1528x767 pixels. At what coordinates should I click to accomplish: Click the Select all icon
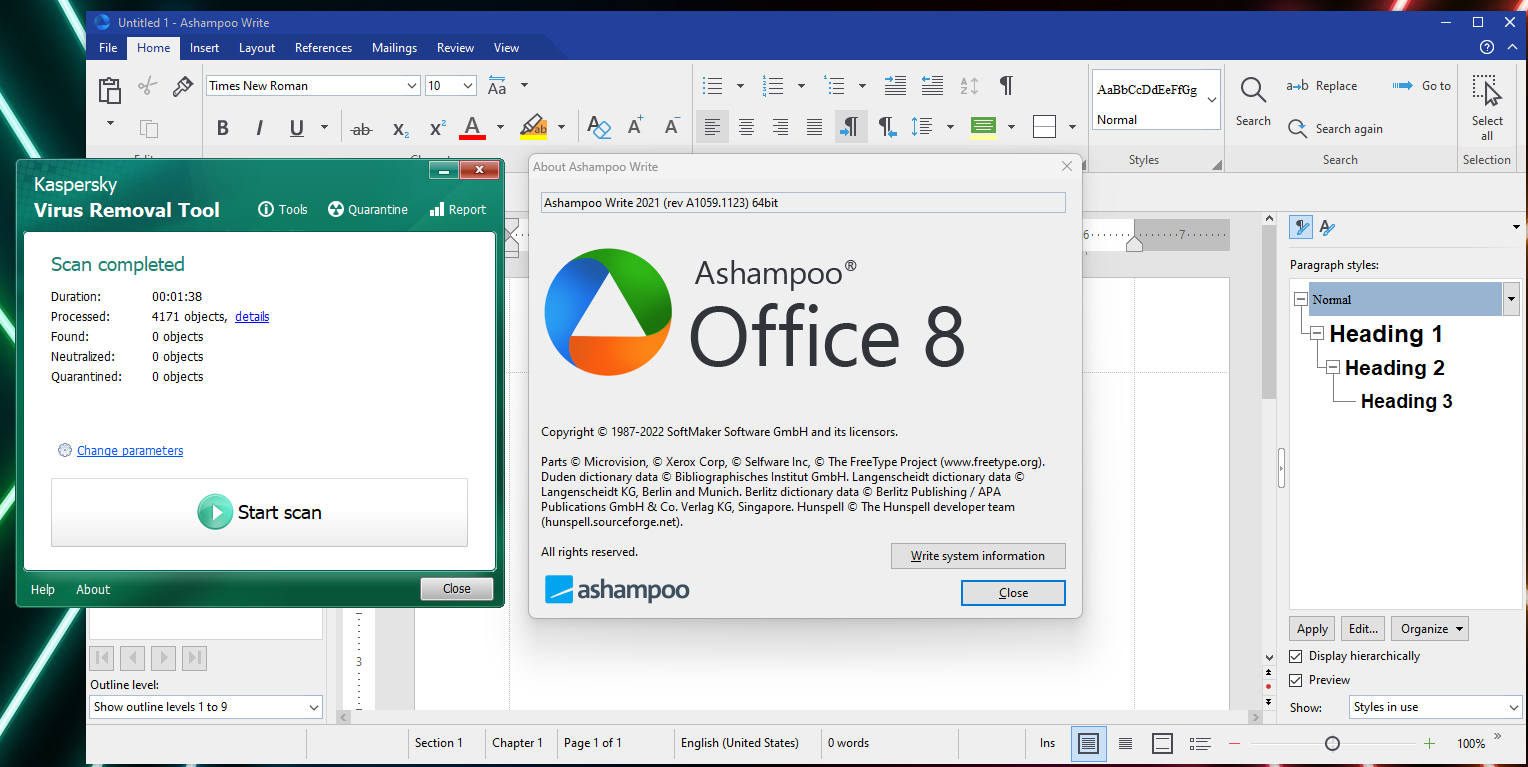pyautogui.click(x=1487, y=92)
